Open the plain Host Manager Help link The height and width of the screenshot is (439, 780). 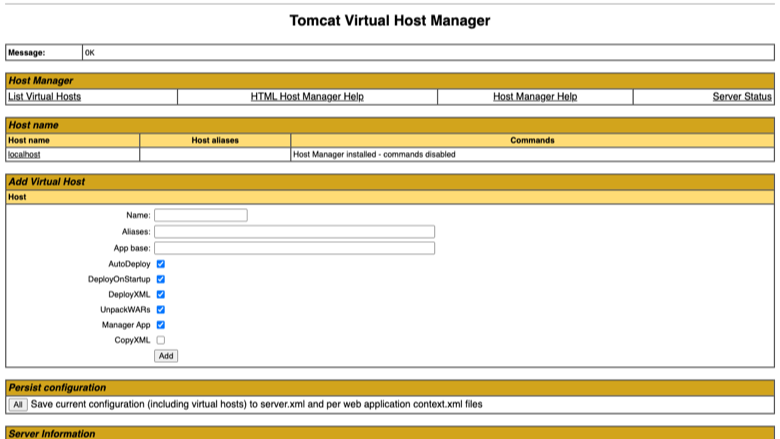click(535, 96)
